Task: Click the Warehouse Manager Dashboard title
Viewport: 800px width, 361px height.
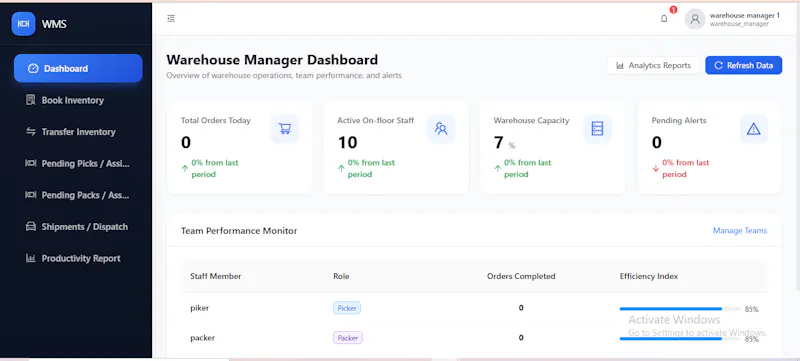Action: [272, 60]
